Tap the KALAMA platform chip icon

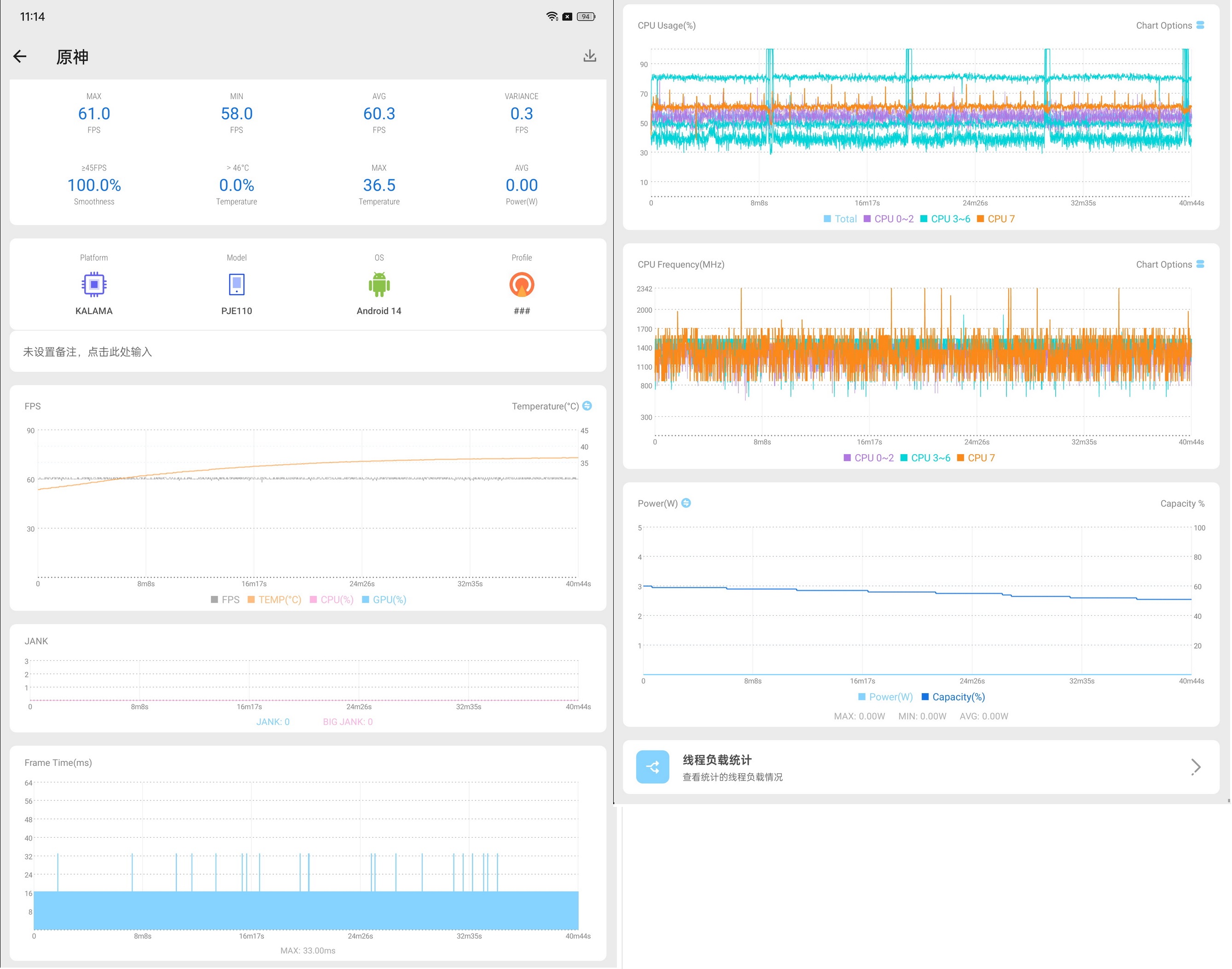point(94,284)
